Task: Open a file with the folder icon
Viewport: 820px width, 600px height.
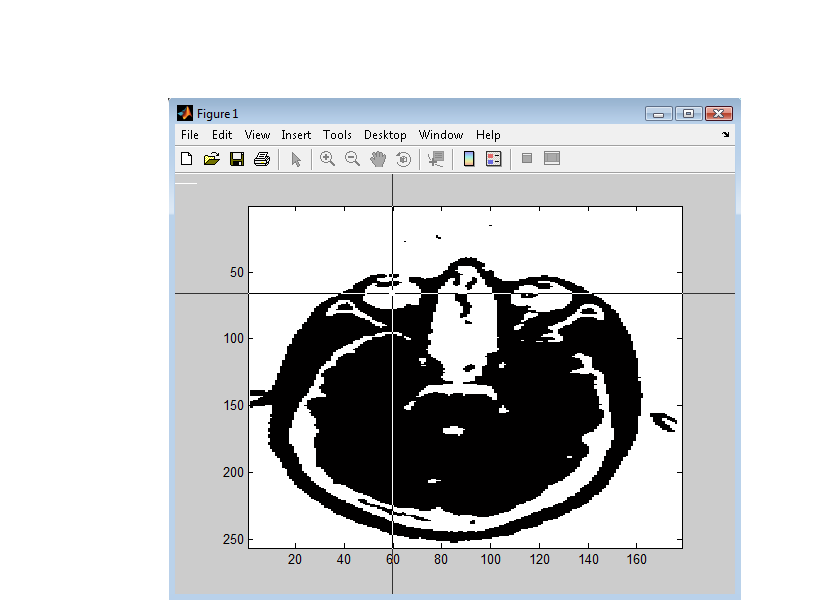Action: tap(211, 159)
